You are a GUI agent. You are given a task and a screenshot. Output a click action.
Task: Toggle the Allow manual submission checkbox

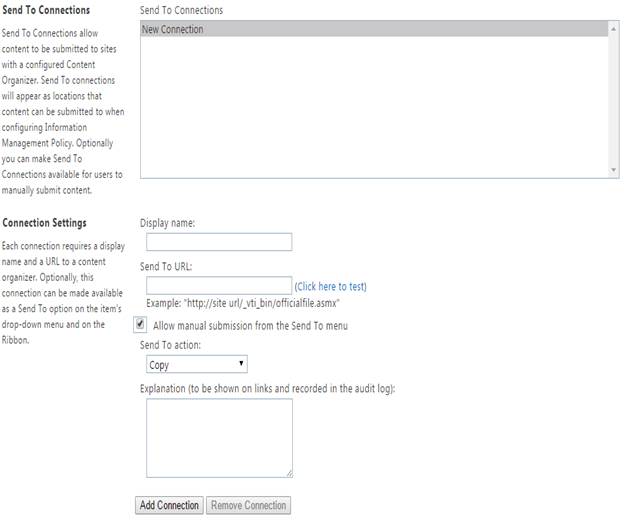tap(140, 325)
